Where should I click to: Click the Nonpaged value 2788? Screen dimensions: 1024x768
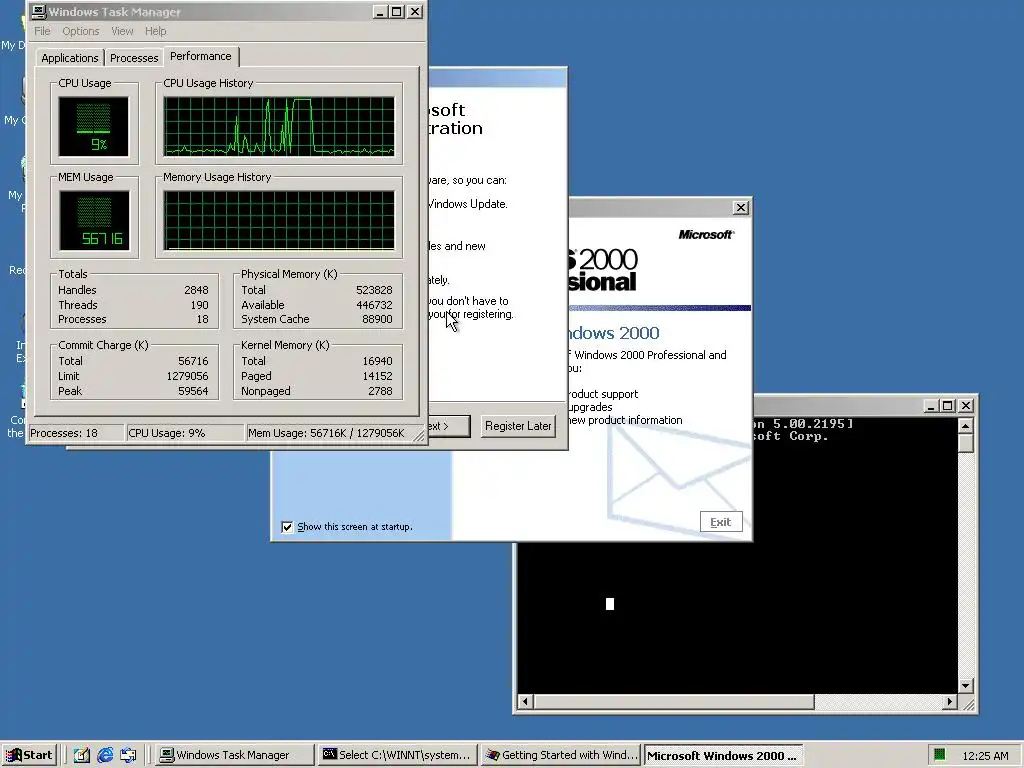[381, 391]
